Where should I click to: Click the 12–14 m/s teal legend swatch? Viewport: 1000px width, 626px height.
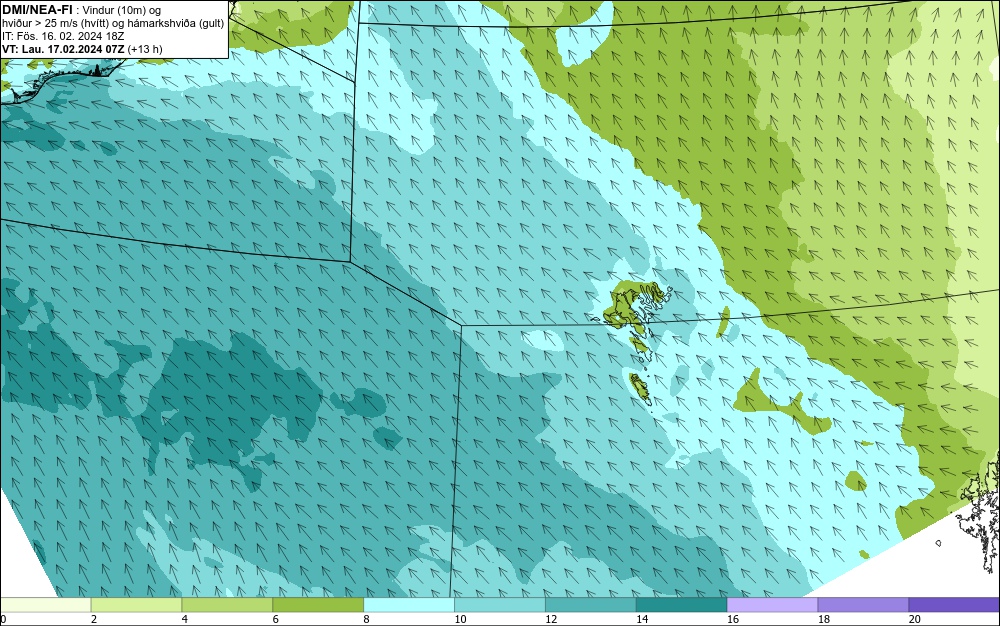click(x=591, y=604)
